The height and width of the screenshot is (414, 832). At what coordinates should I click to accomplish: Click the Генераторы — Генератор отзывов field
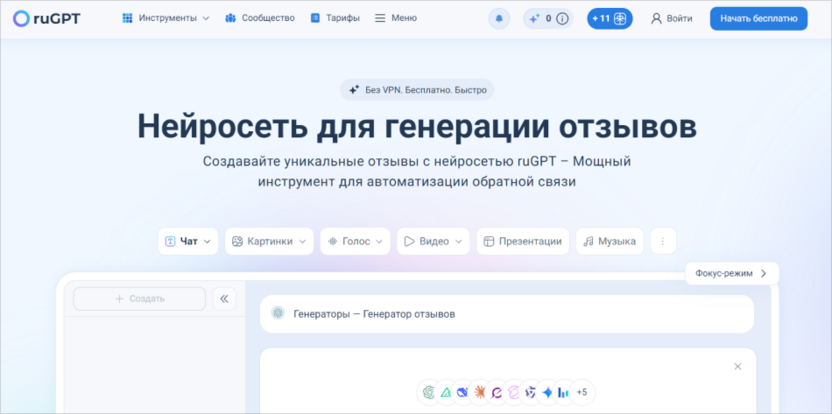click(x=507, y=314)
